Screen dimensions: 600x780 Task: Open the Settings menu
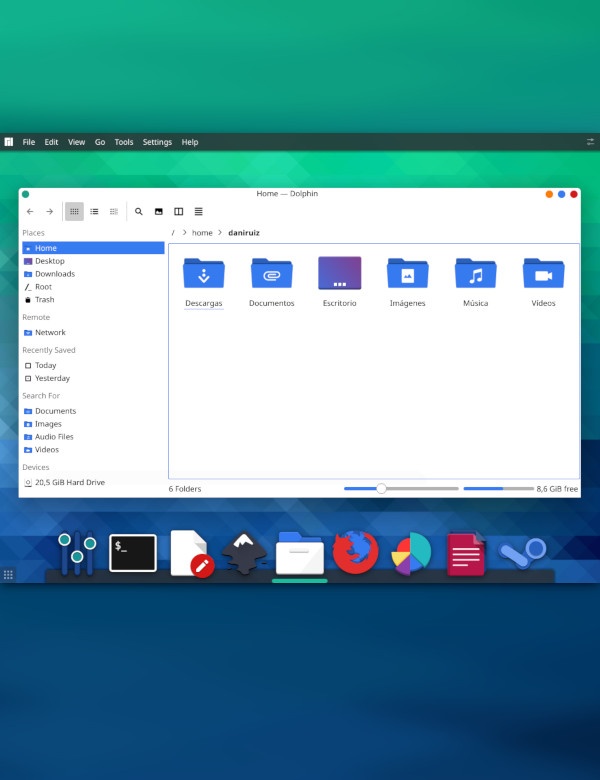(157, 142)
